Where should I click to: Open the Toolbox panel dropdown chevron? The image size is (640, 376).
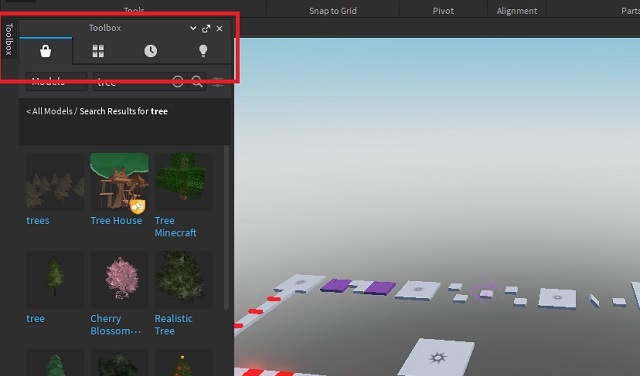click(x=193, y=28)
